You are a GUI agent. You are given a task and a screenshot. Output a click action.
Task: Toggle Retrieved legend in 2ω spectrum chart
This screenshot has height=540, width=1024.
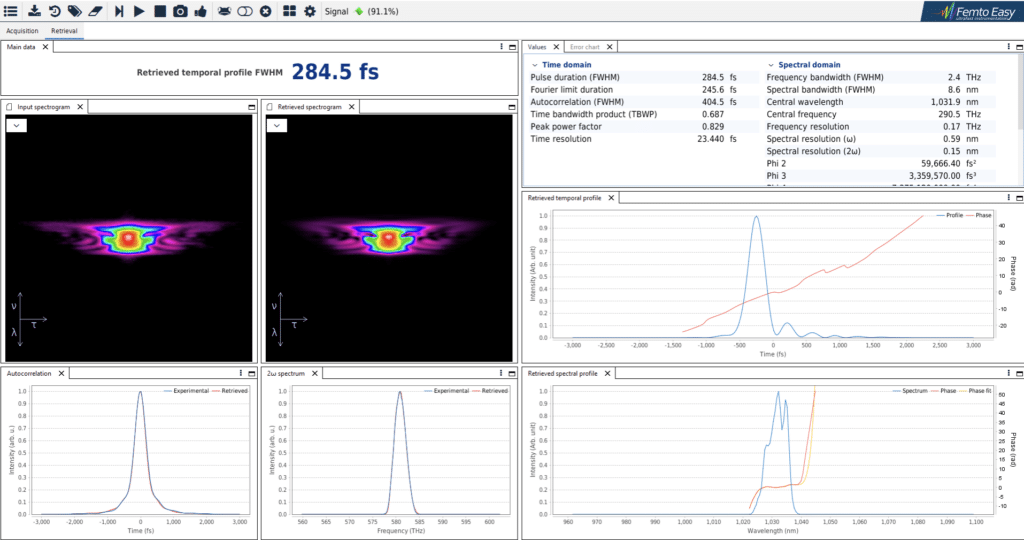pyautogui.click(x=490, y=390)
